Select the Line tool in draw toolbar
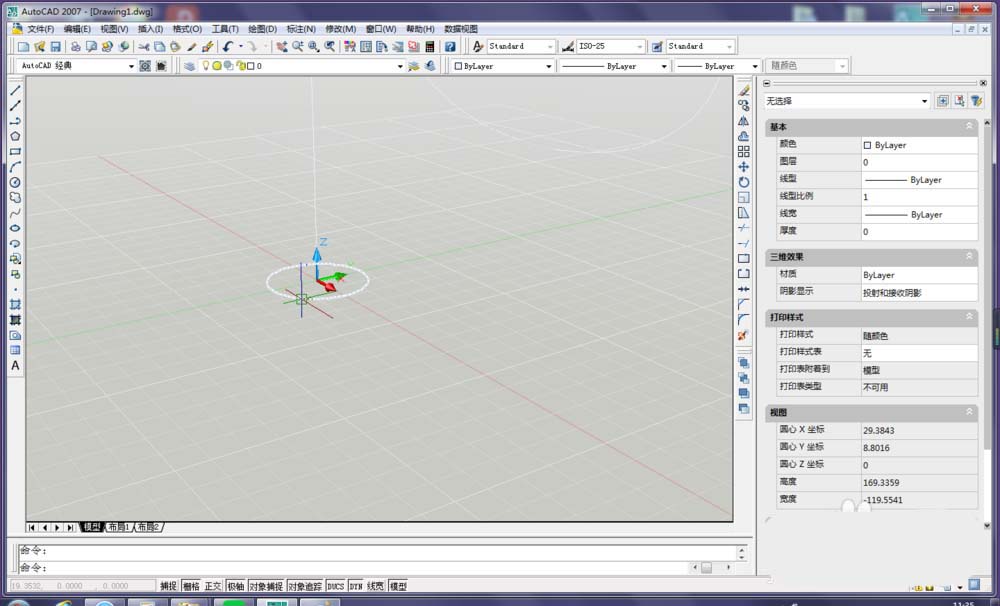This screenshot has width=1000, height=606. pos(15,91)
